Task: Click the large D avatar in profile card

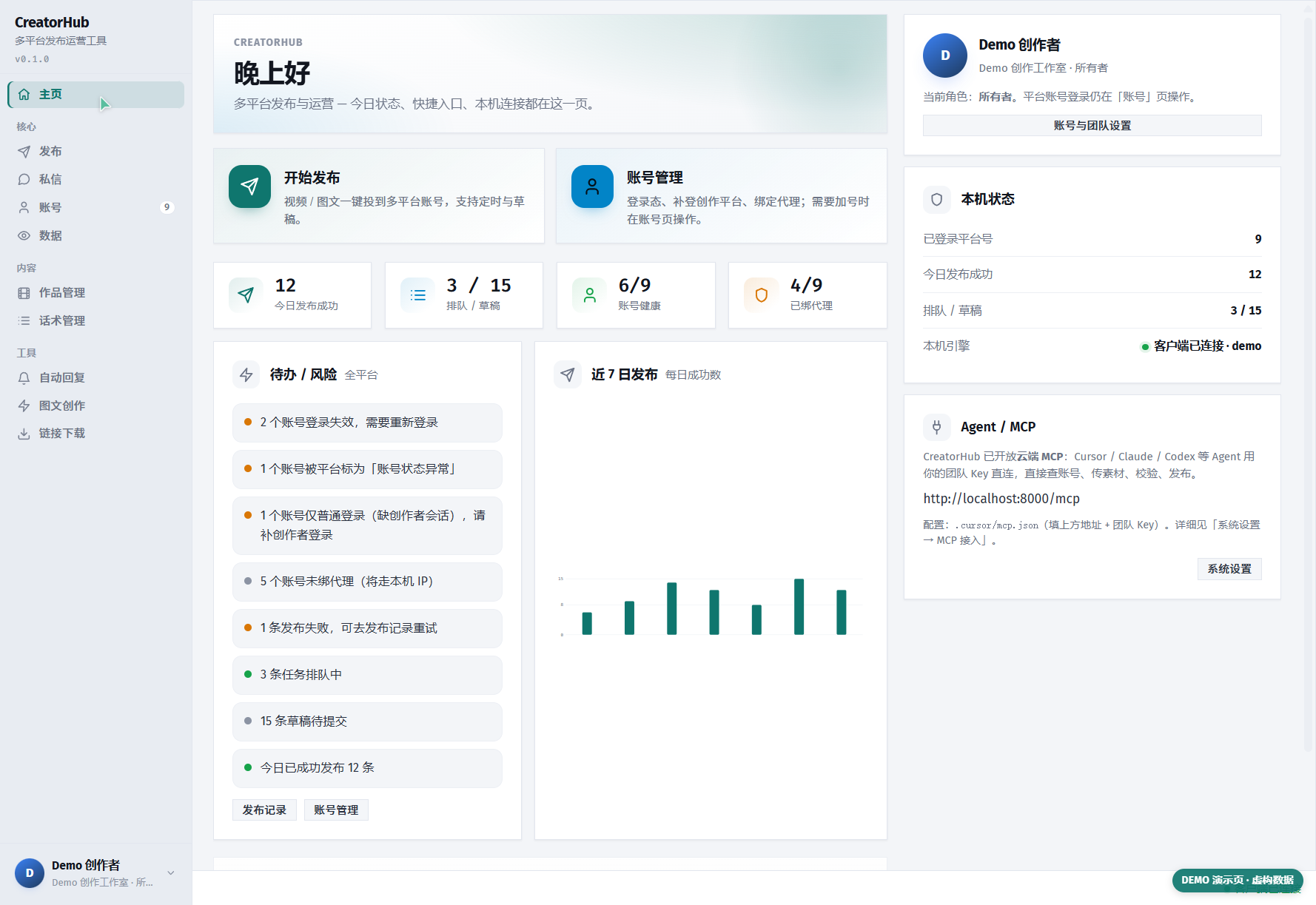Action: 945,55
